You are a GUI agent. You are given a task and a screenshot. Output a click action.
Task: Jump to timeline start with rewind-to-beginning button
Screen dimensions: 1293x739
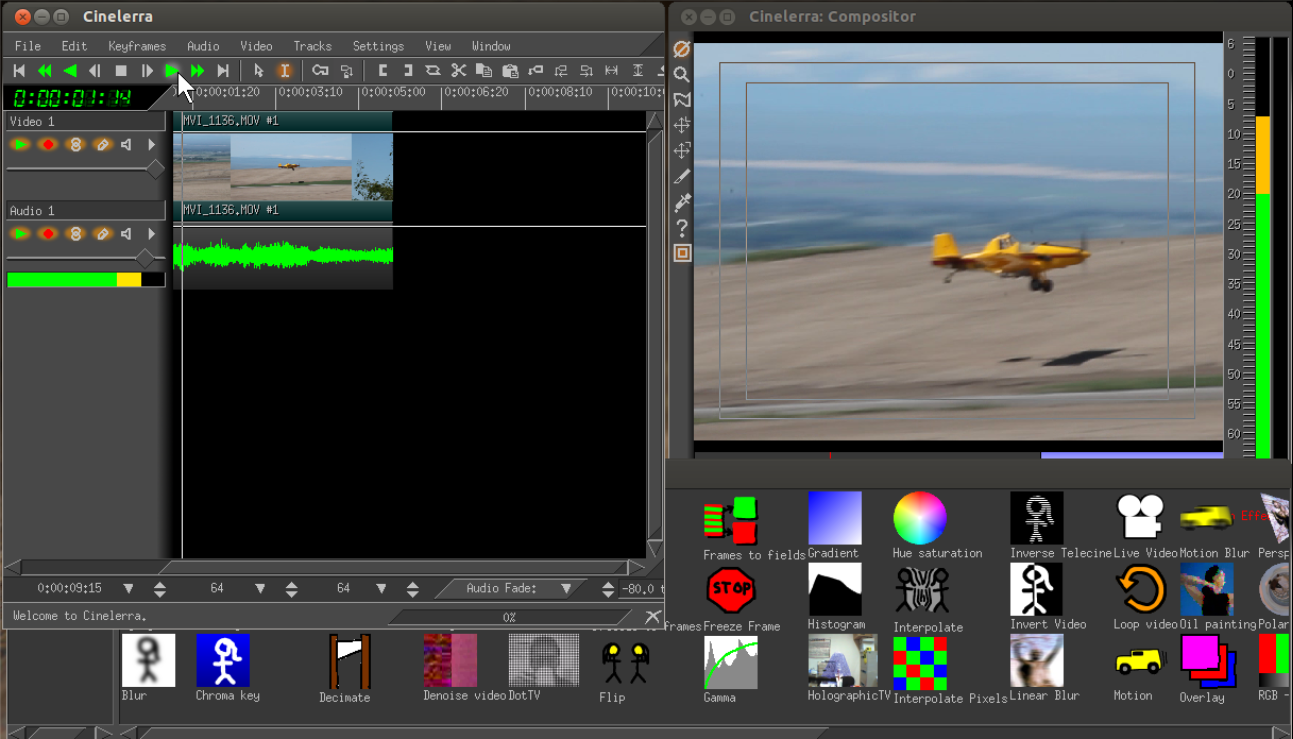coord(19,71)
